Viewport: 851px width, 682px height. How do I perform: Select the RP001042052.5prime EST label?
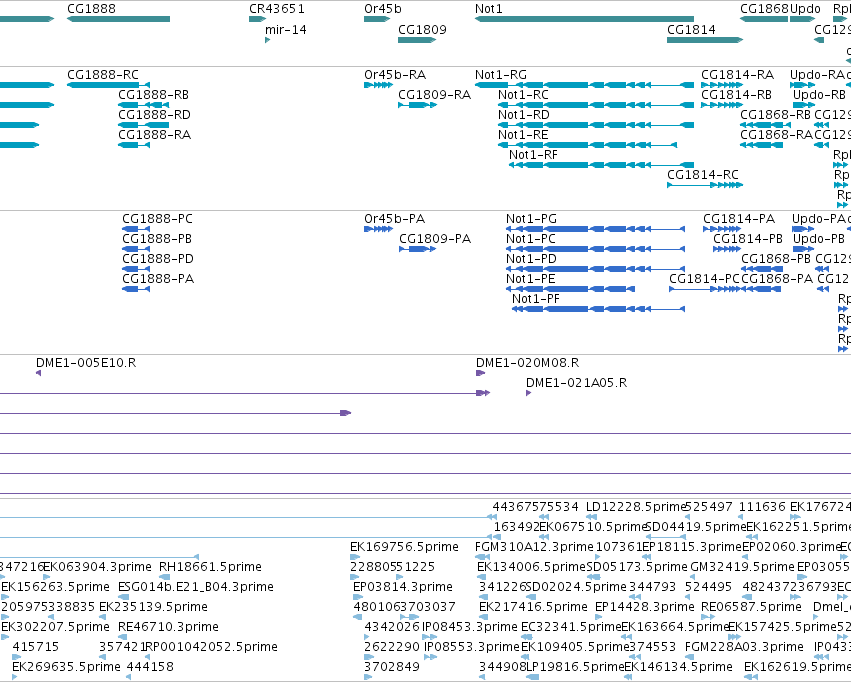[212, 647]
